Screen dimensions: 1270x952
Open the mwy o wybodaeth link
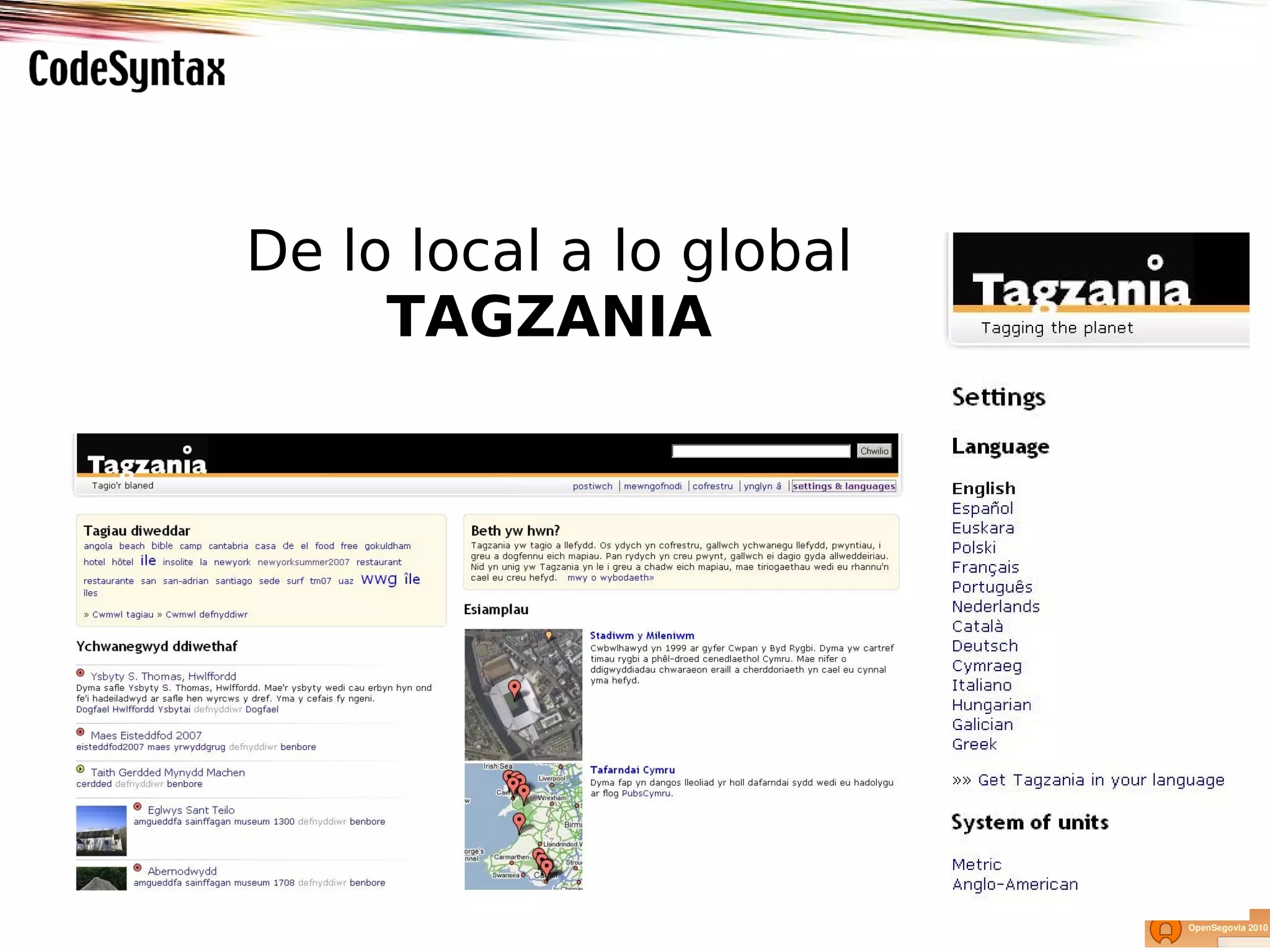point(610,578)
